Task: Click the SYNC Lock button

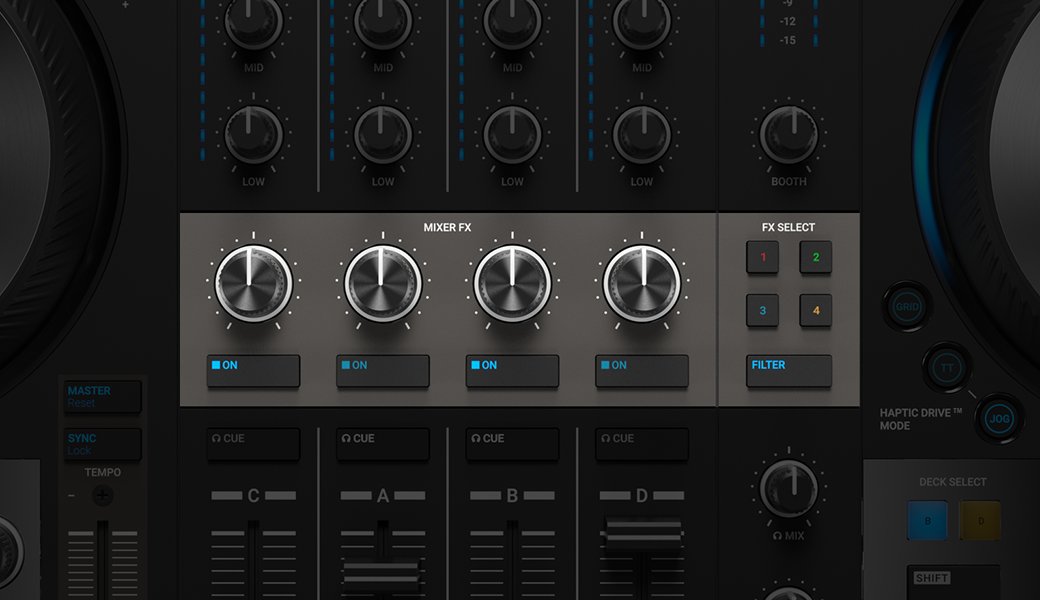Action: click(101, 444)
